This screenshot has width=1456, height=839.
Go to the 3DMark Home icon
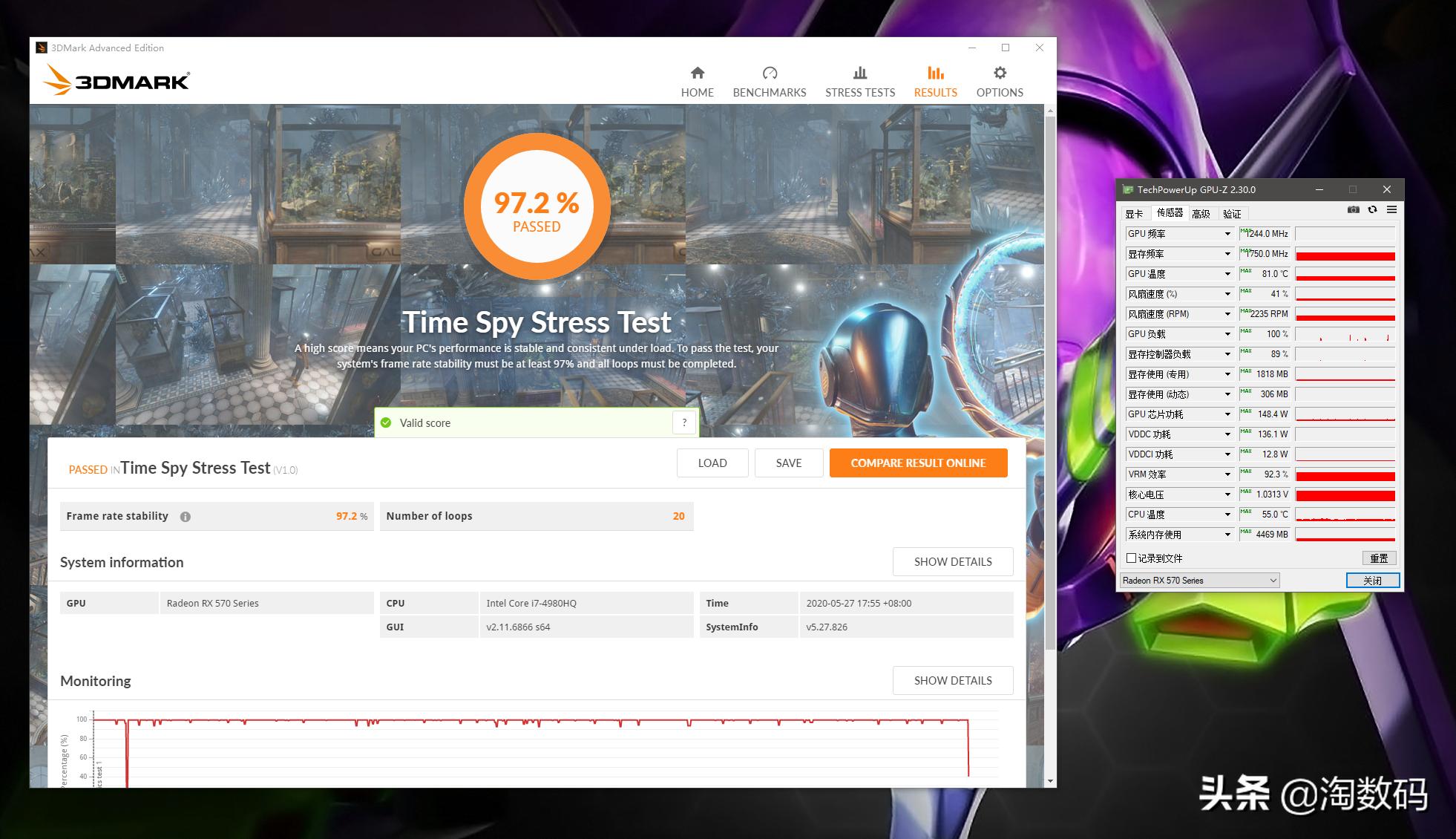coord(697,74)
